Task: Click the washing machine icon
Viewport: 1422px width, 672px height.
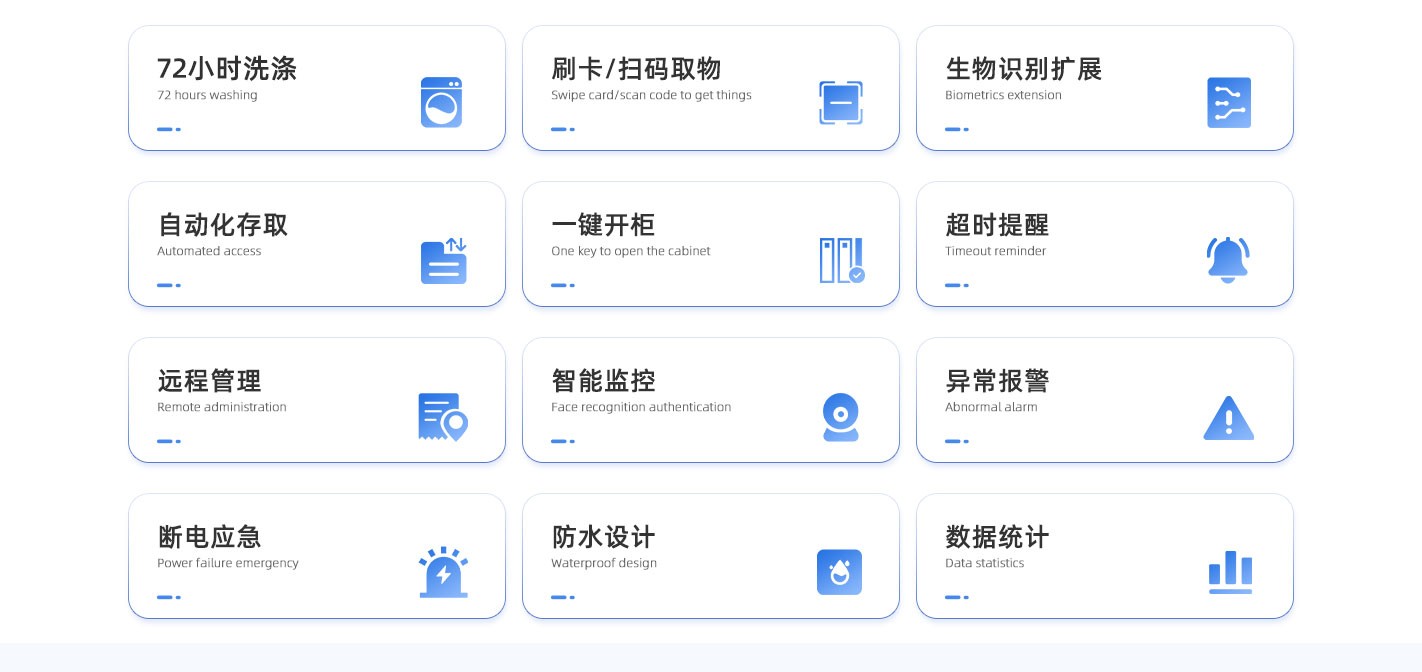Action: click(441, 102)
